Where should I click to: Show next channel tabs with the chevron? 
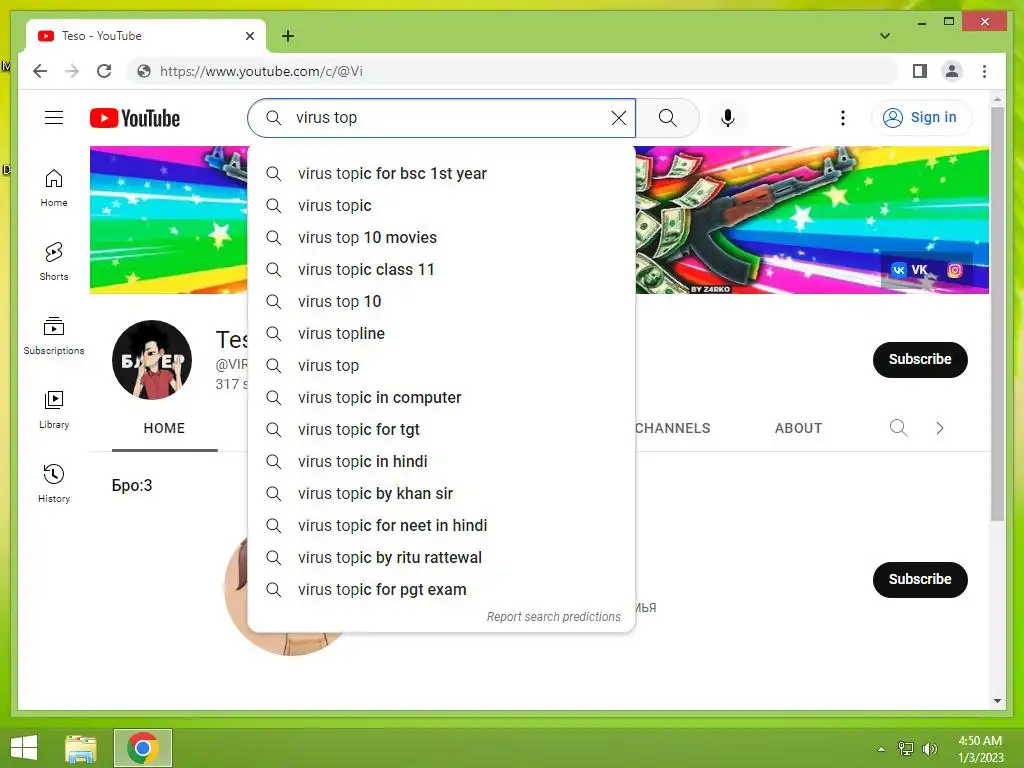[939, 428]
